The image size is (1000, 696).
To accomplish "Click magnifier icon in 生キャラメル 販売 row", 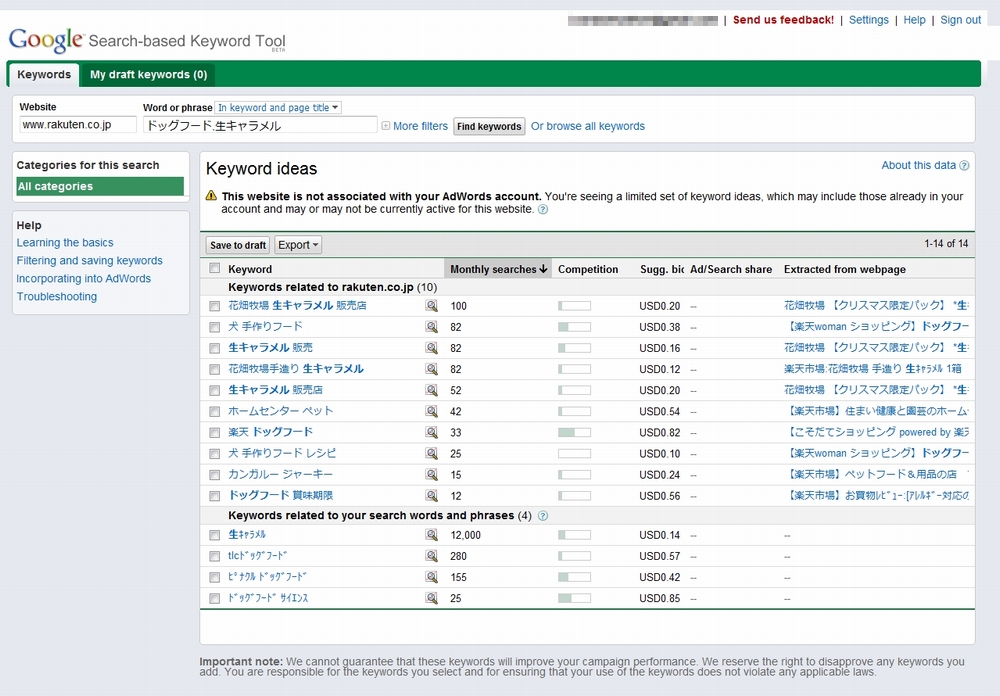I will coord(432,348).
